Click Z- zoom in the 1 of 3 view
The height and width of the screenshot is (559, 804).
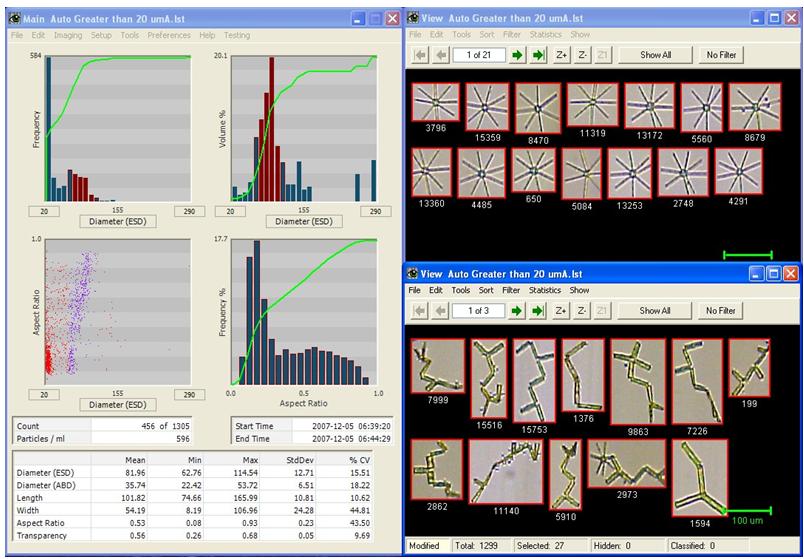coord(583,311)
